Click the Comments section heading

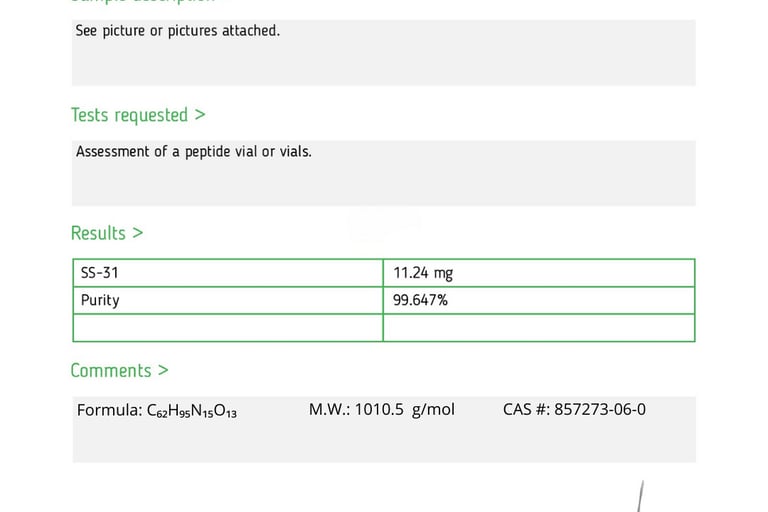(110, 370)
